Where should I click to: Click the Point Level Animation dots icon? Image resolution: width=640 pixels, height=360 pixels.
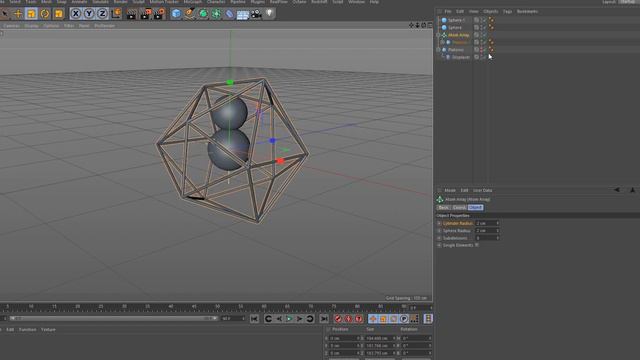tap(414, 319)
